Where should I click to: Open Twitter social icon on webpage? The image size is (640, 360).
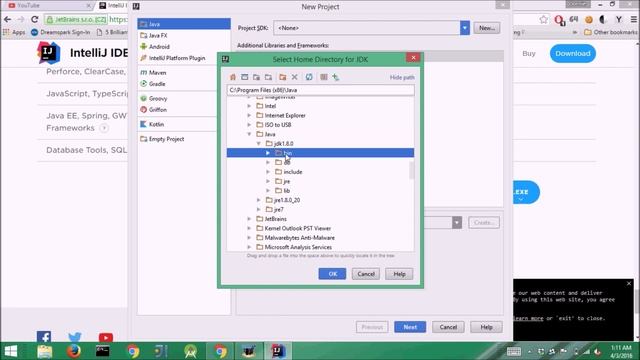coord(75,337)
